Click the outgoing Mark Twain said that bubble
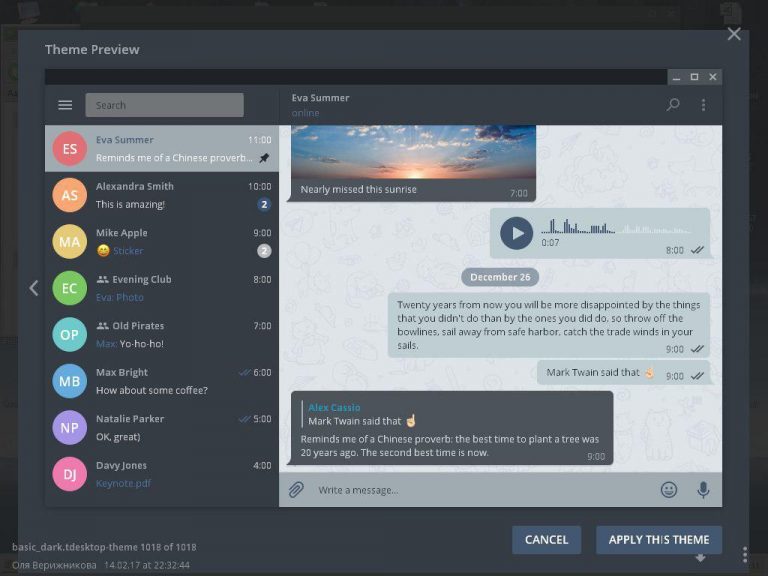 click(x=624, y=373)
